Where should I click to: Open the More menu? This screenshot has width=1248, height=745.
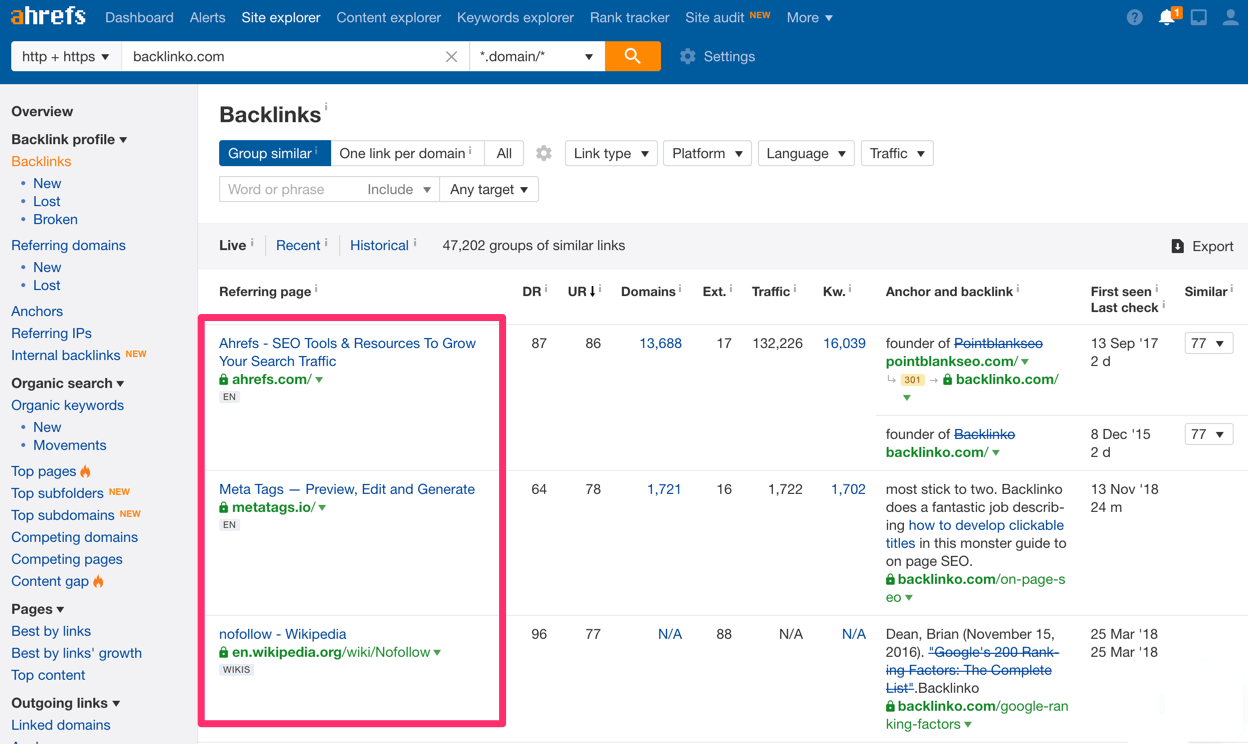[x=809, y=18]
